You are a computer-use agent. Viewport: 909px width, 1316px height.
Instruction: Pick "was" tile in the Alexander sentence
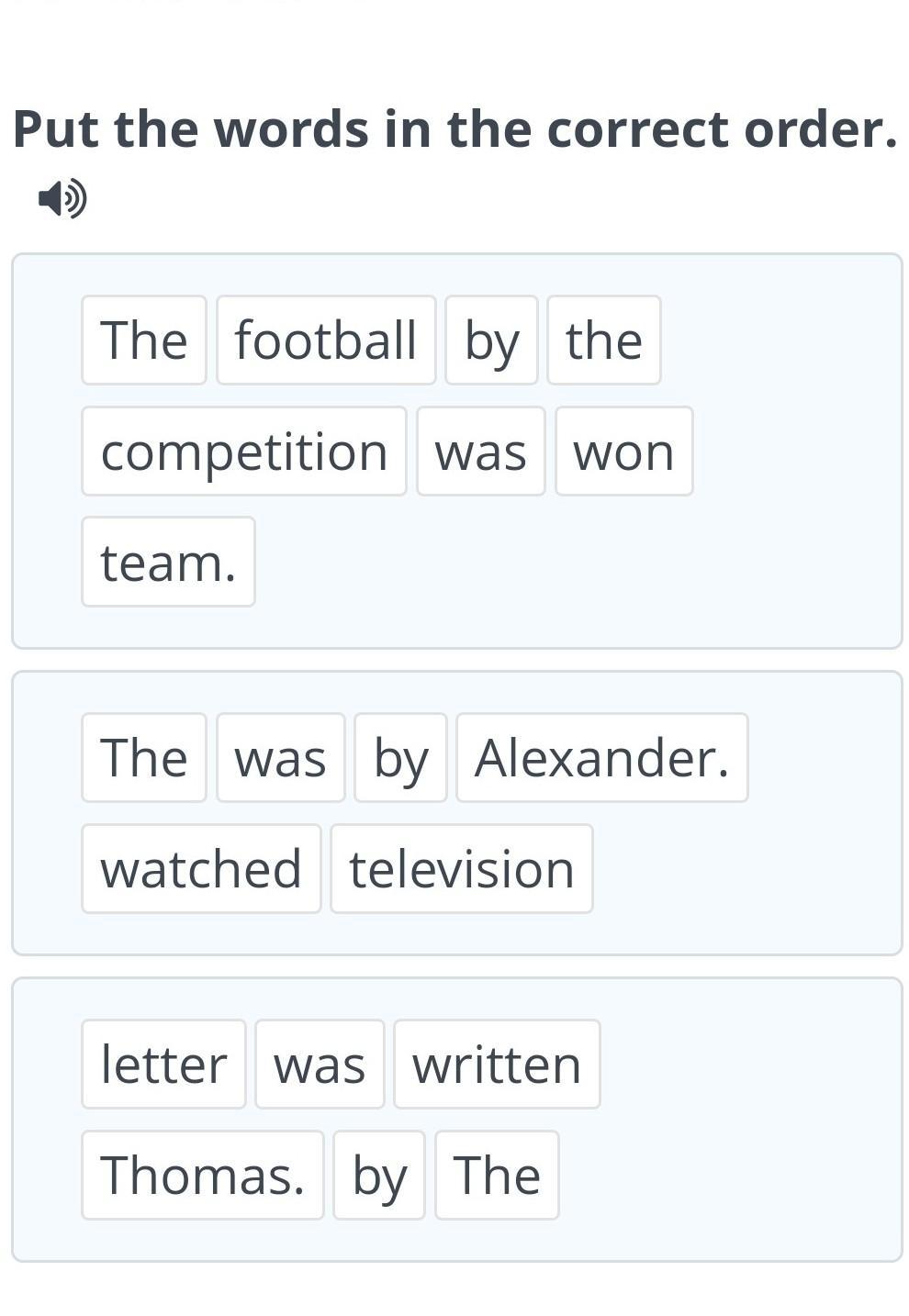tap(280, 758)
